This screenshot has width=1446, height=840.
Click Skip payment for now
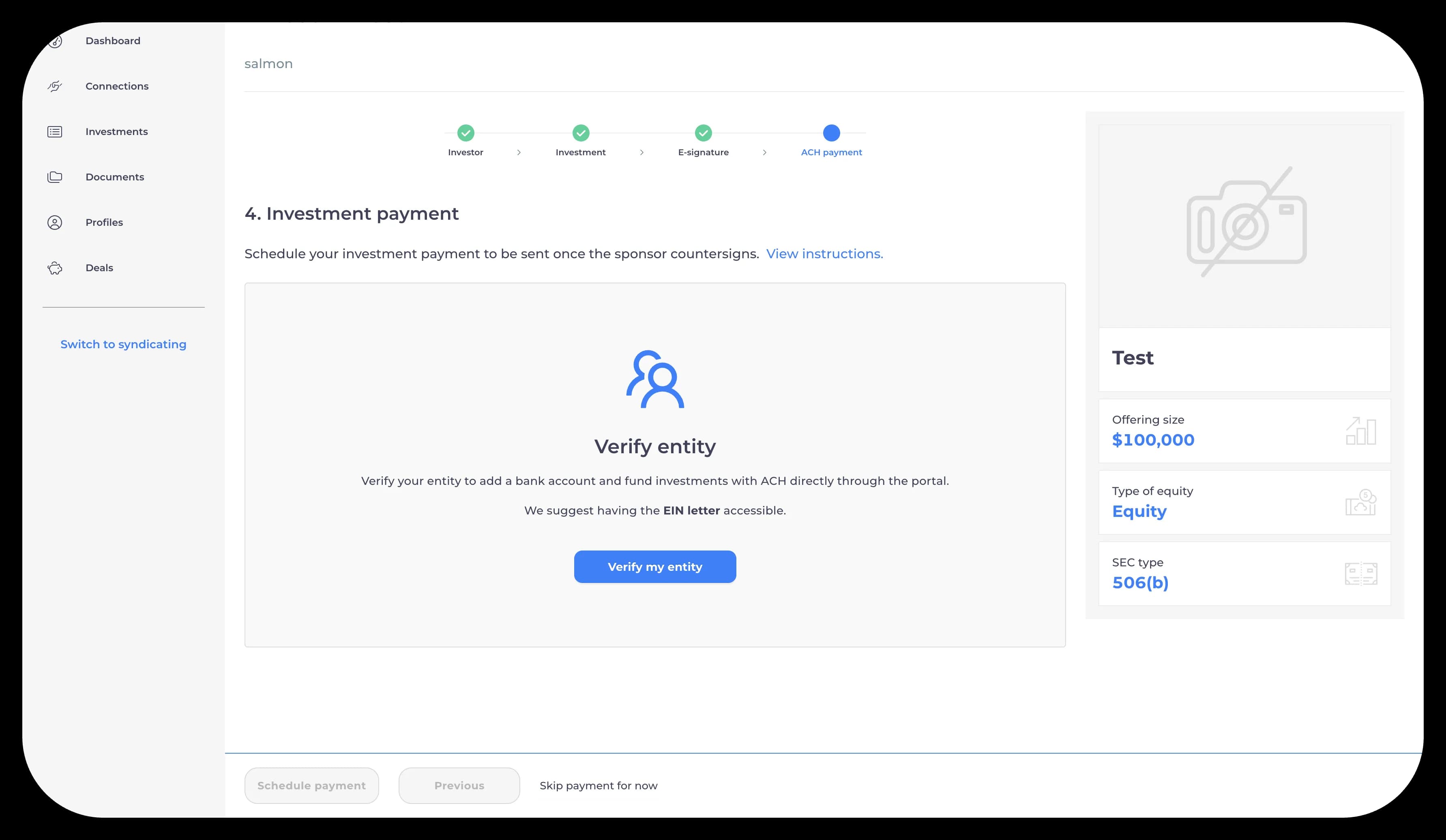click(598, 786)
